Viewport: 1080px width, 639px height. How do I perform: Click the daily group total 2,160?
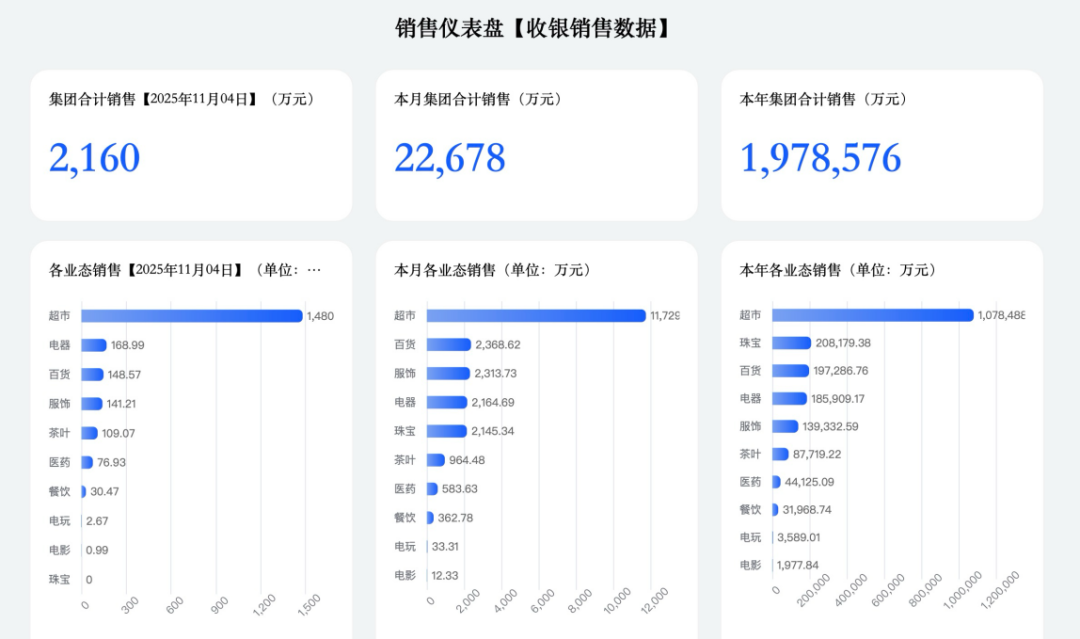click(95, 158)
